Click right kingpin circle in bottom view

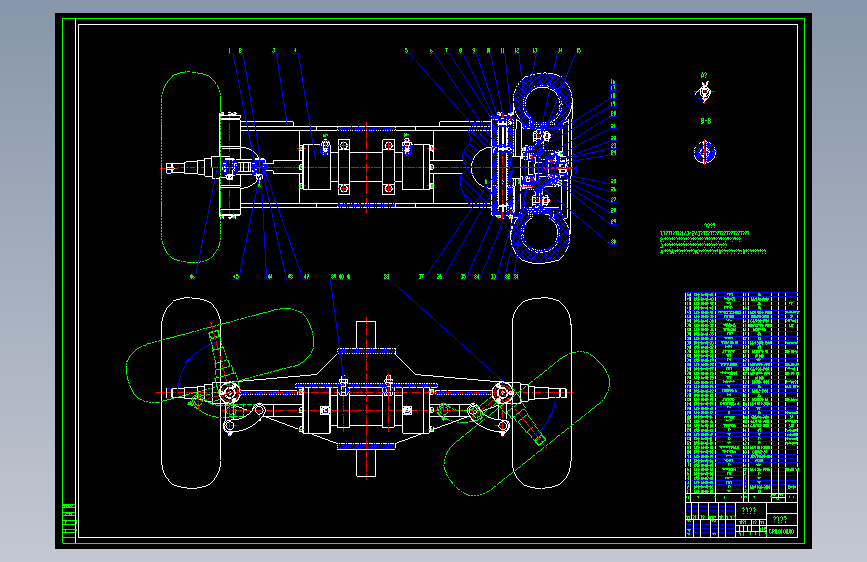point(503,393)
